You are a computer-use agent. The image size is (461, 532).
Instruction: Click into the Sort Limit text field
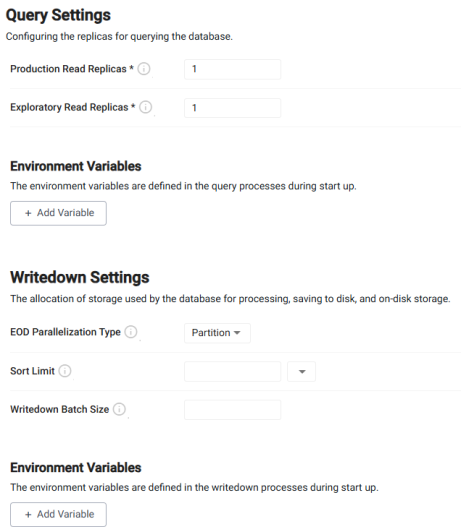(232, 372)
